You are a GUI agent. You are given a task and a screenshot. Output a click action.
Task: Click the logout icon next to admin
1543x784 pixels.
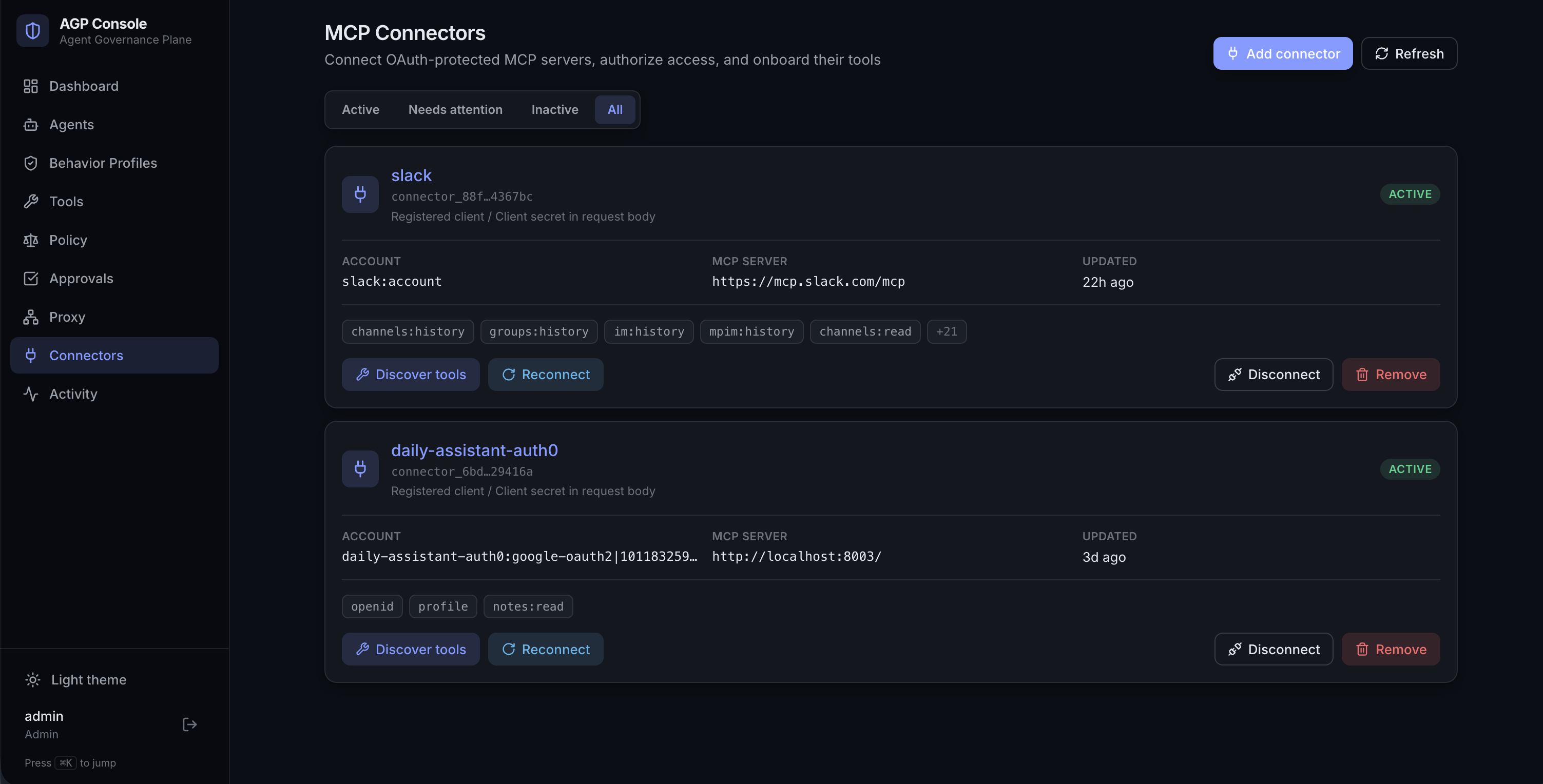pyautogui.click(x=189, y=724)
